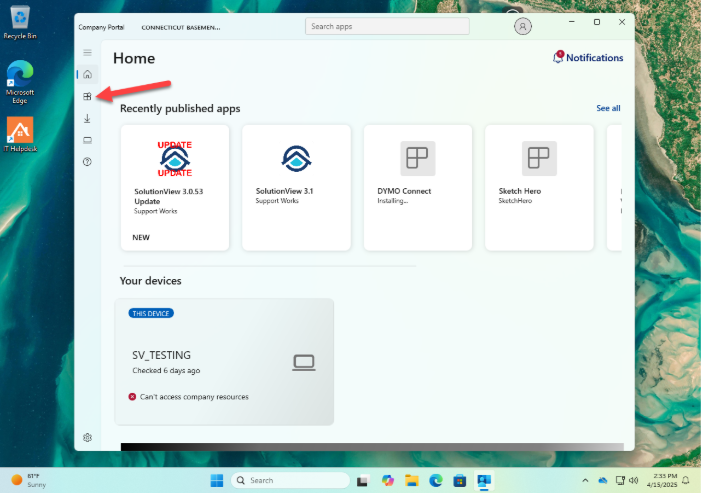Image resolution: width=702 pixels, height=493 pixels.
Task: Click the Sketch Hero title
Action: [x=520, y=191]
